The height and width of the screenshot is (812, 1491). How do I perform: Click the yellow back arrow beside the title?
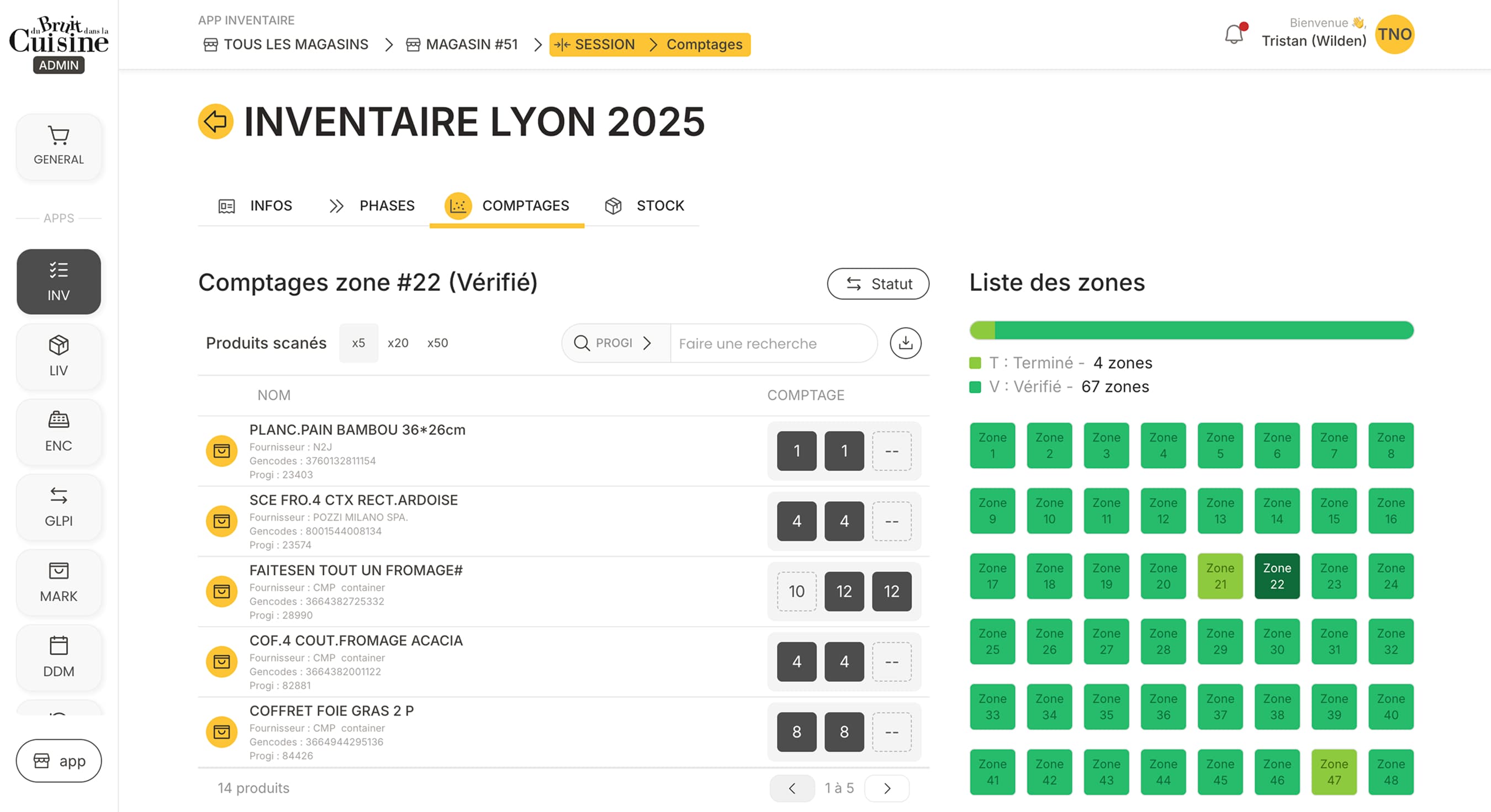[215, 121]
